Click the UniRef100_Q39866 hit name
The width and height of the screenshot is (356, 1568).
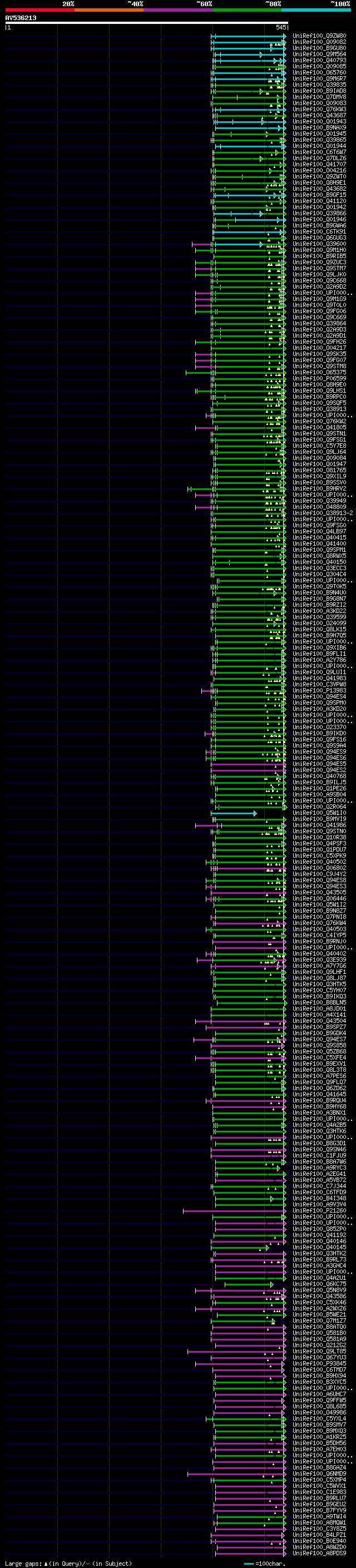click(319, 214)
